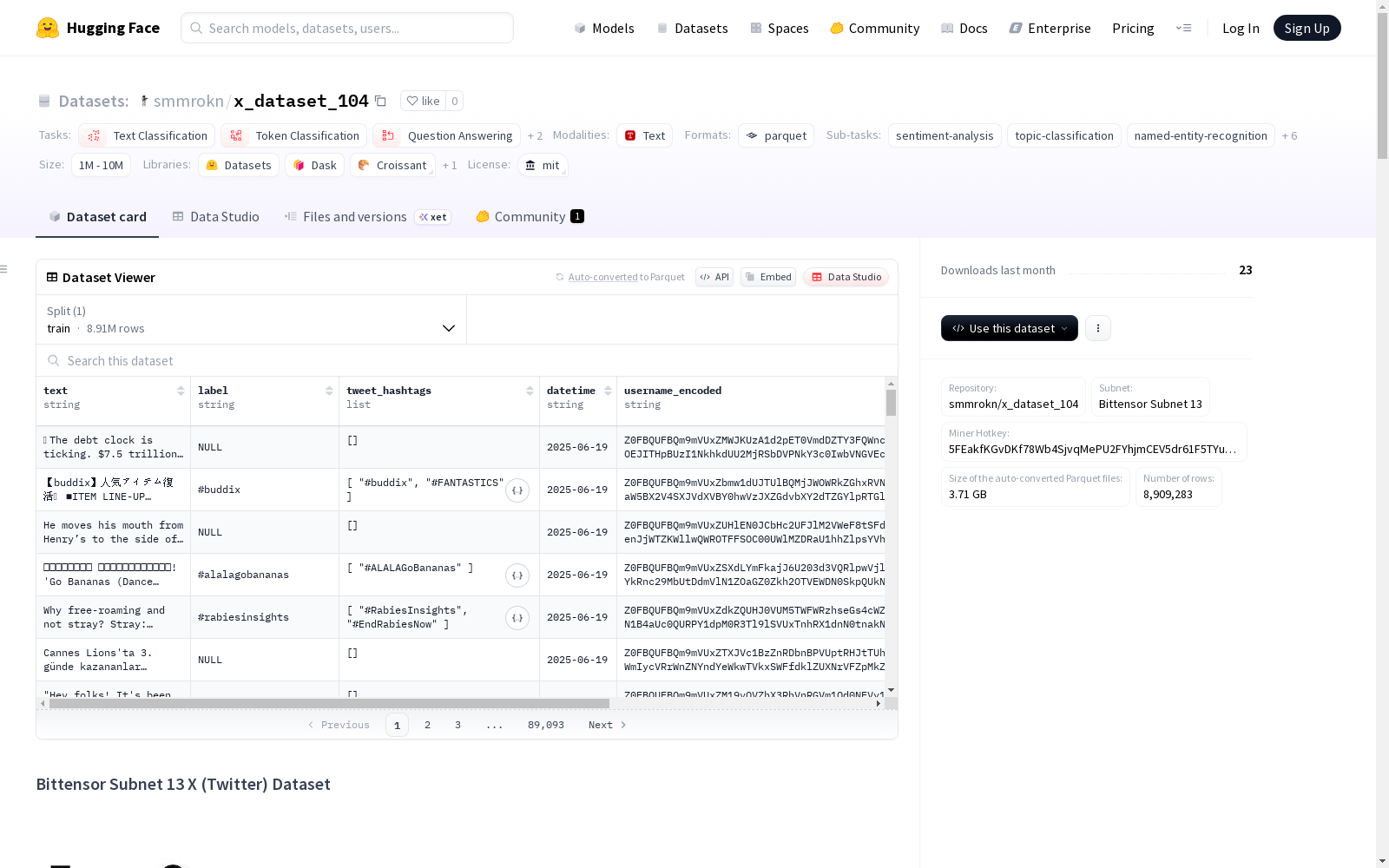Select the Croissant library tag

click(x=392, y=165)
